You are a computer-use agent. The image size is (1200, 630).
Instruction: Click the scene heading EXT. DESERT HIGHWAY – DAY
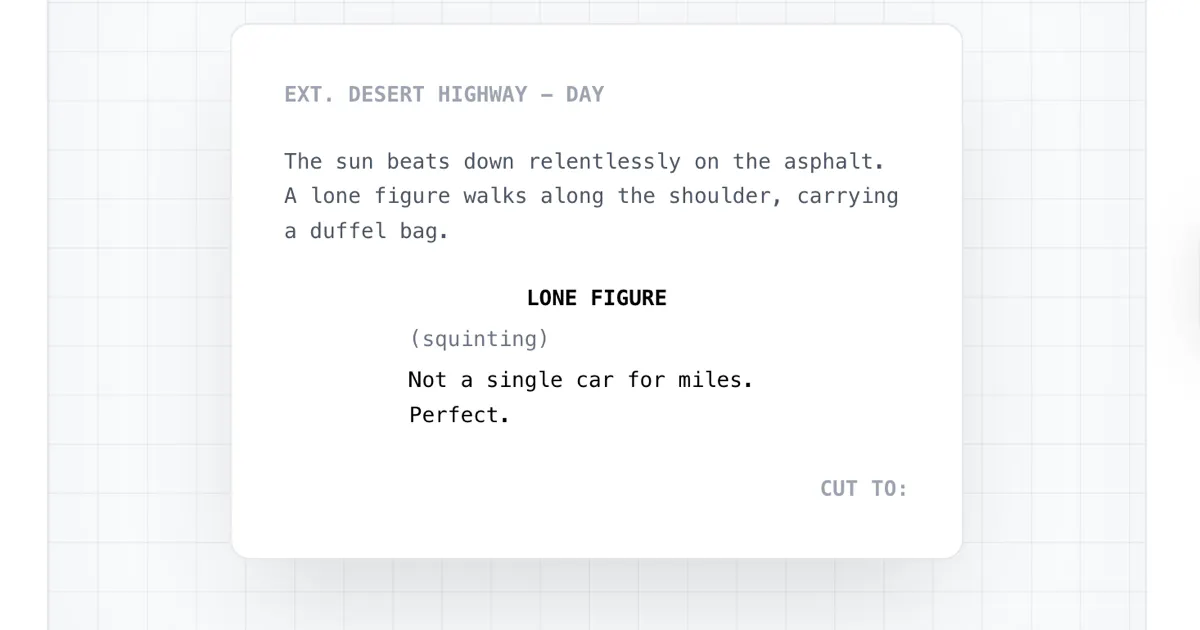click(444, 95)
